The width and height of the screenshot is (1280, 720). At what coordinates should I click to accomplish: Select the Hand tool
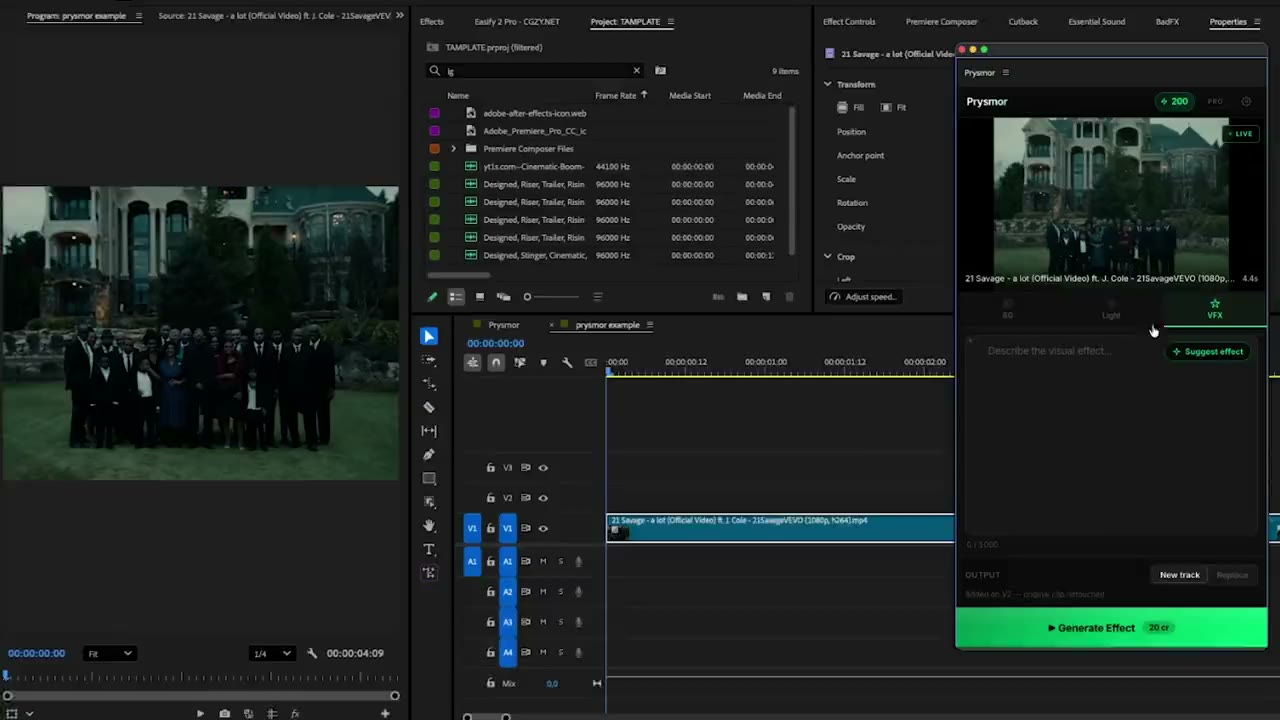click(429, 525)
